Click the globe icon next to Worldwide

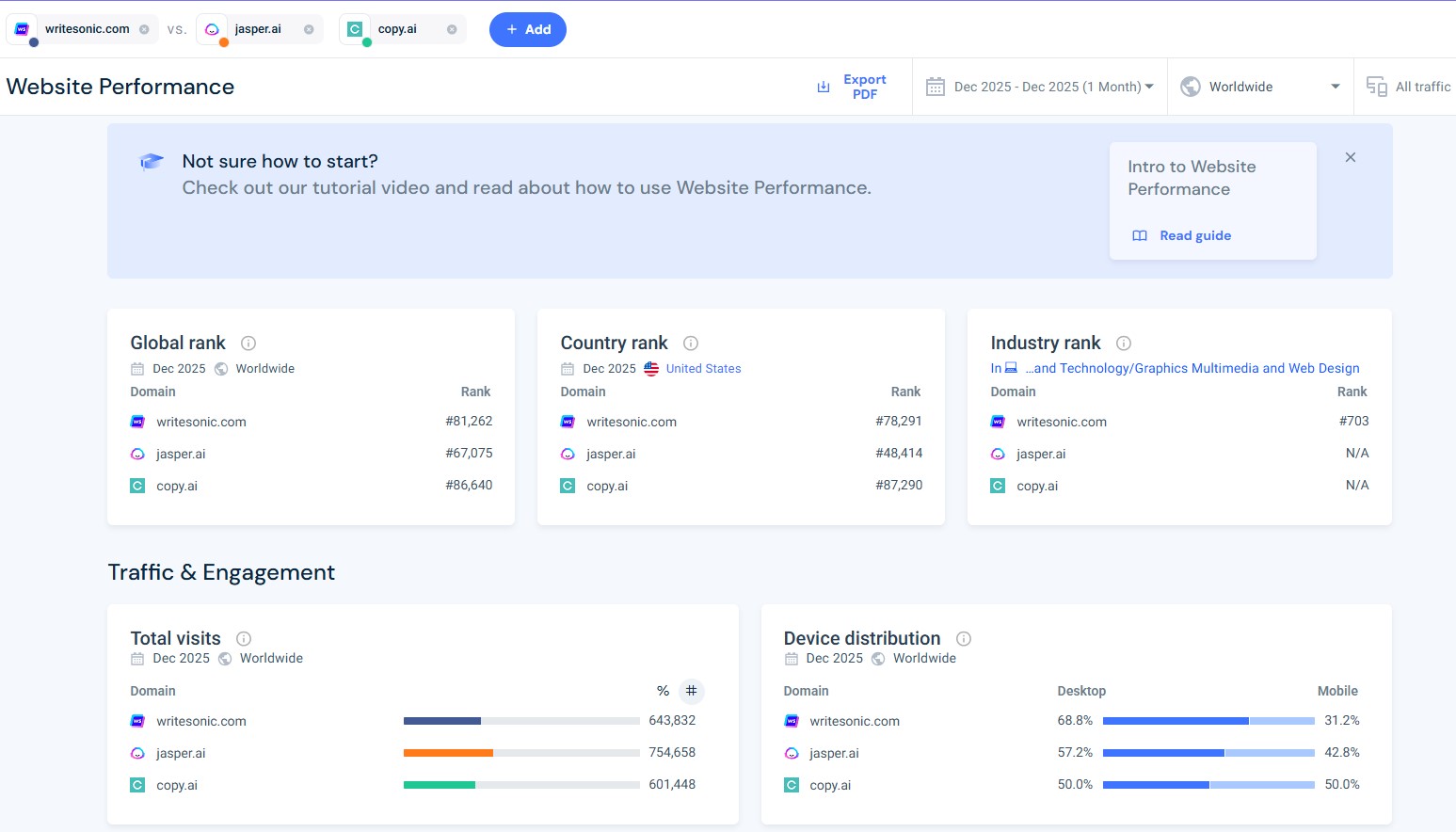coord(1190,86)
